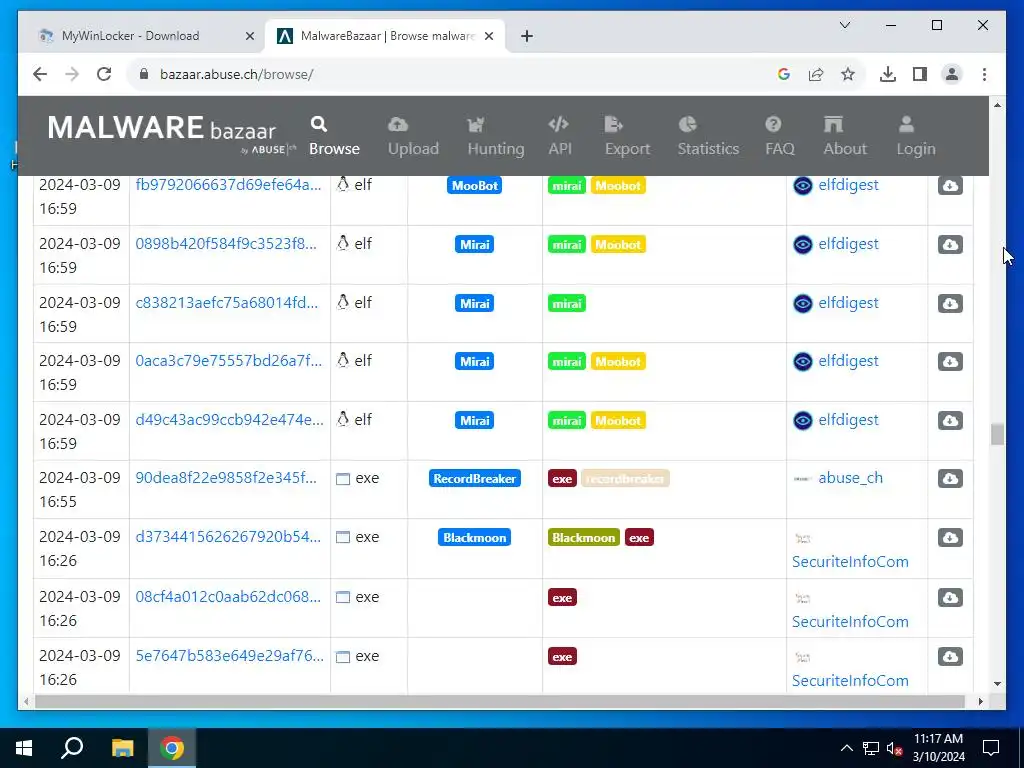Show hidden system tray icons
1024x768 pixels.
pos(846,748)
